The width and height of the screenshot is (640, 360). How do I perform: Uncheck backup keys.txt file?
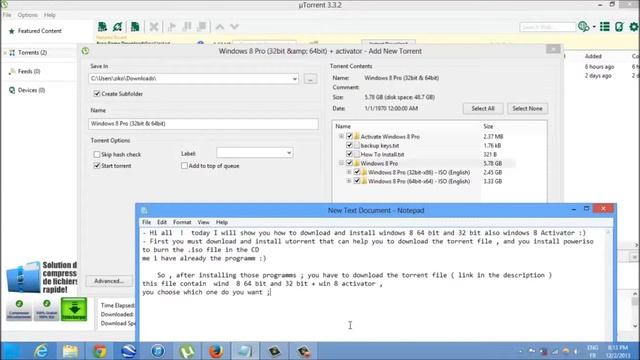click(349, 145)
